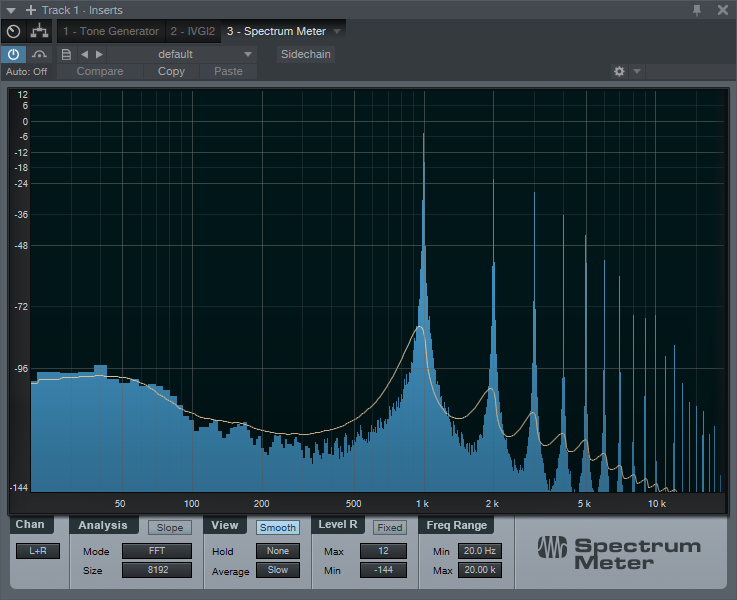The image size is (737, 600).
Task: Switch to the 2 - IVGI2 tab
Action: (x=193, y=31)
